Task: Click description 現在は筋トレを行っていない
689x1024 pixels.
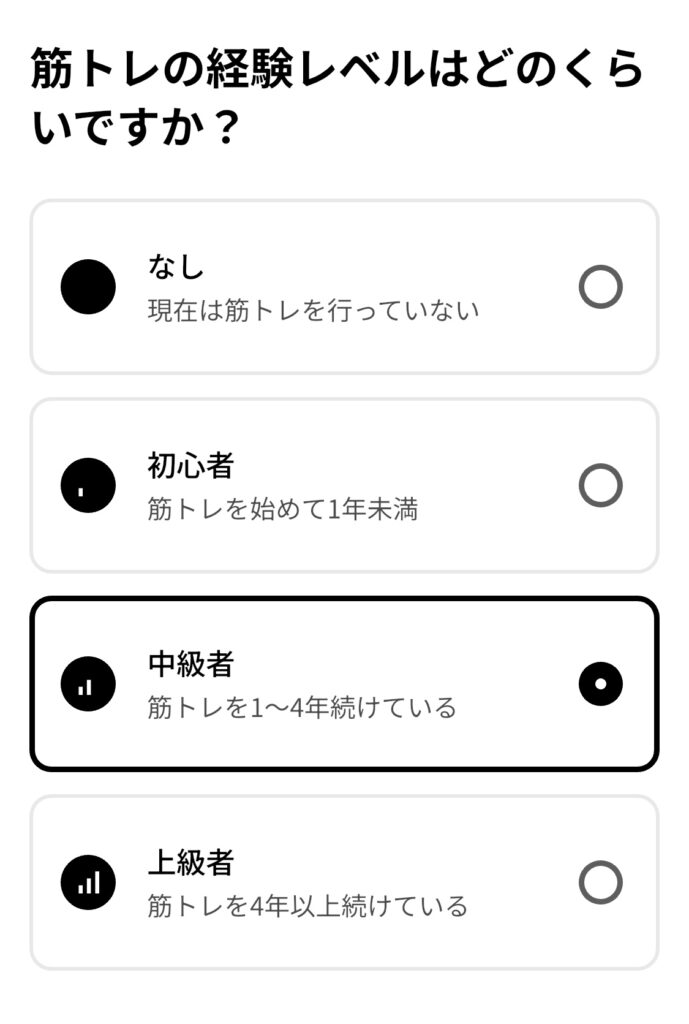Action: click(313, 311)
